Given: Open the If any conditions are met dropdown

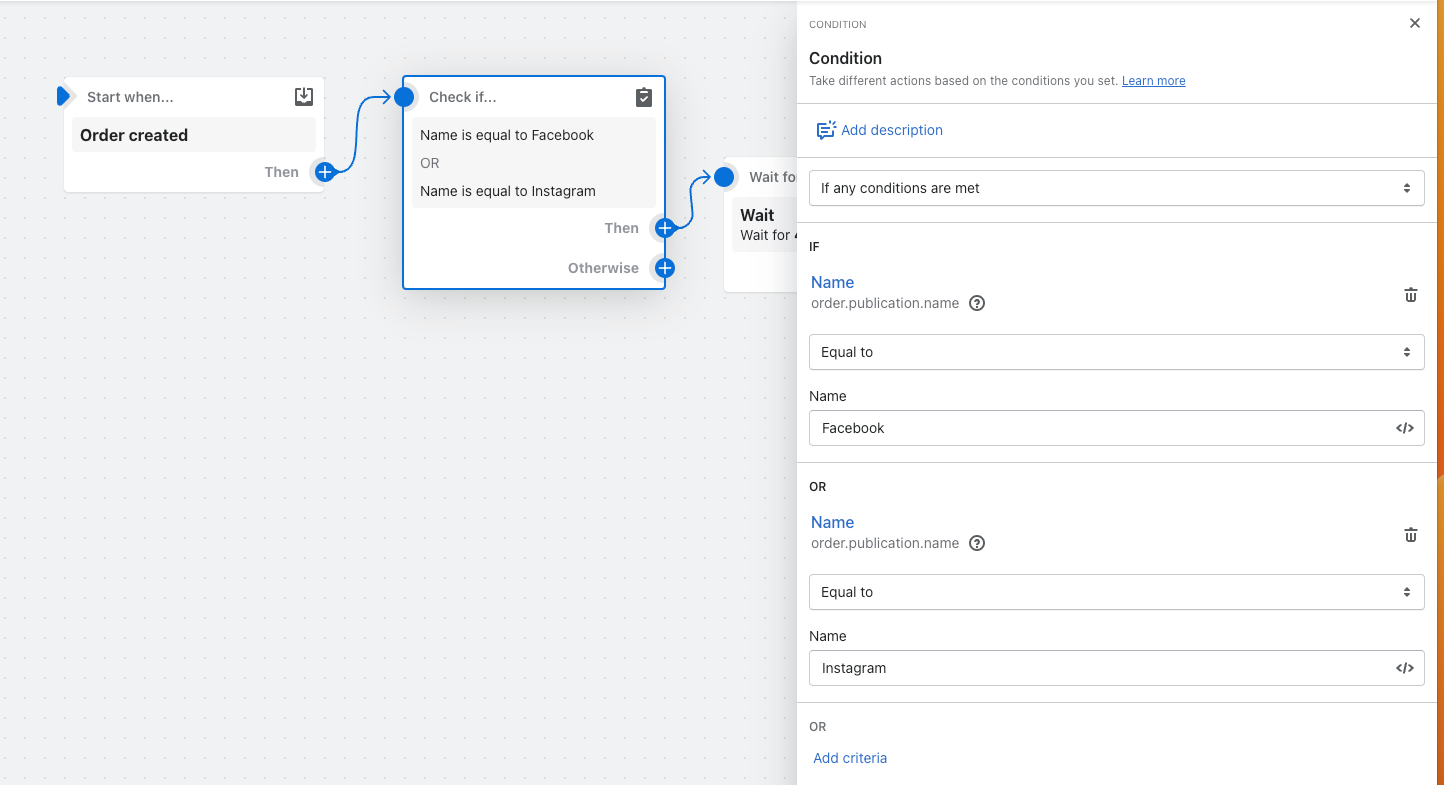Looking at the screenshot, I should tap(1116, 188).
